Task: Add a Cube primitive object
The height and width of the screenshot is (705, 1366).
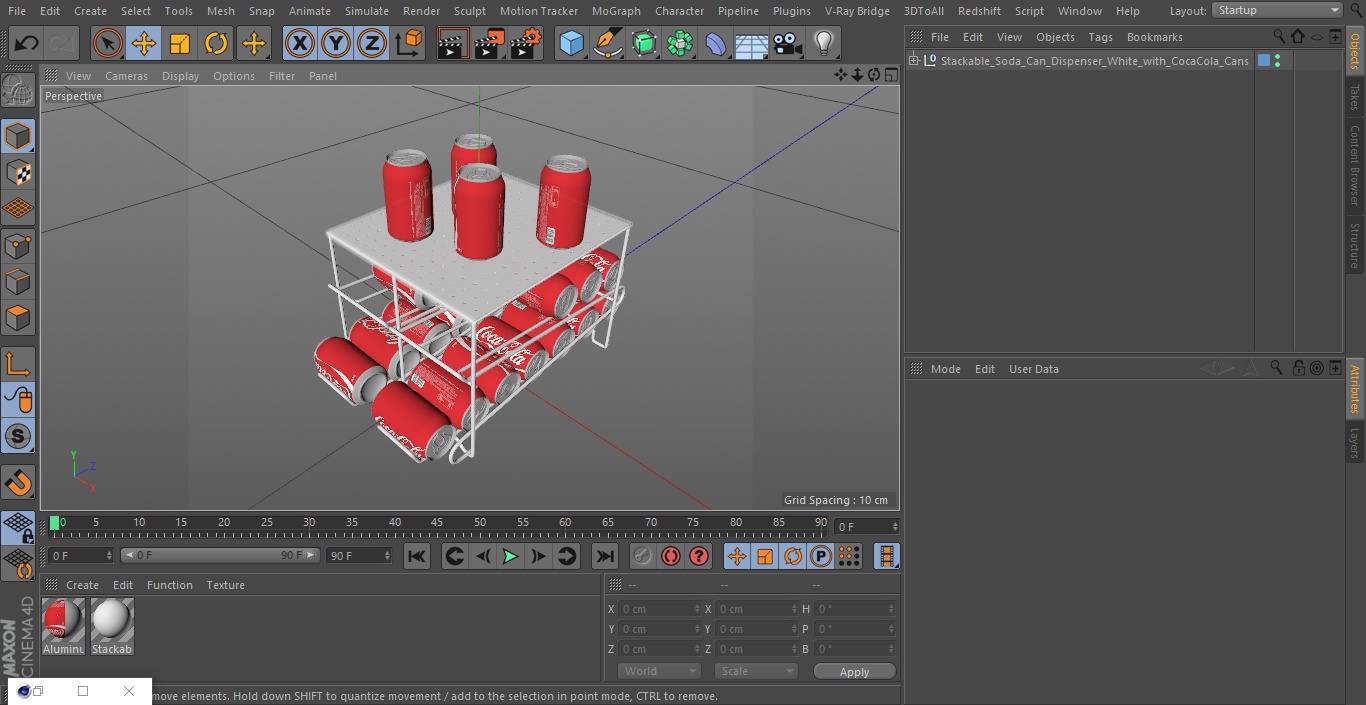Action: click(x=571, y=43)
